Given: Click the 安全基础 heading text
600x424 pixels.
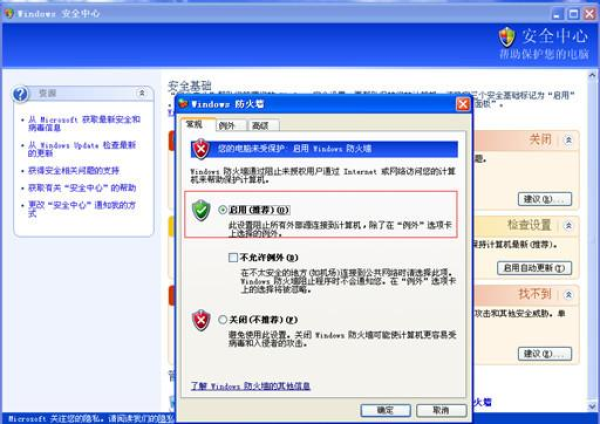Looking at the screenshot, I should tap(190, 86).
